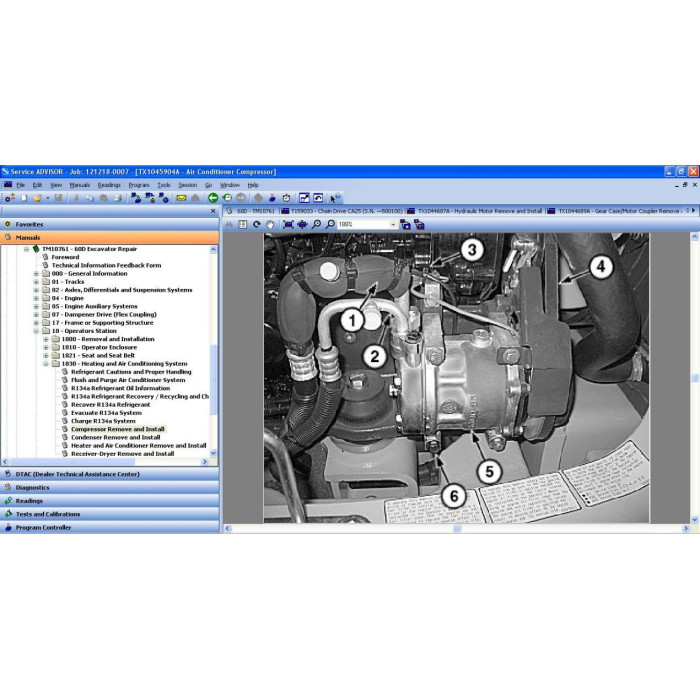The width and height of the screenshot is (700, 700).
Task: Click the gear with plus and minus icon
Action: [9, 198]
